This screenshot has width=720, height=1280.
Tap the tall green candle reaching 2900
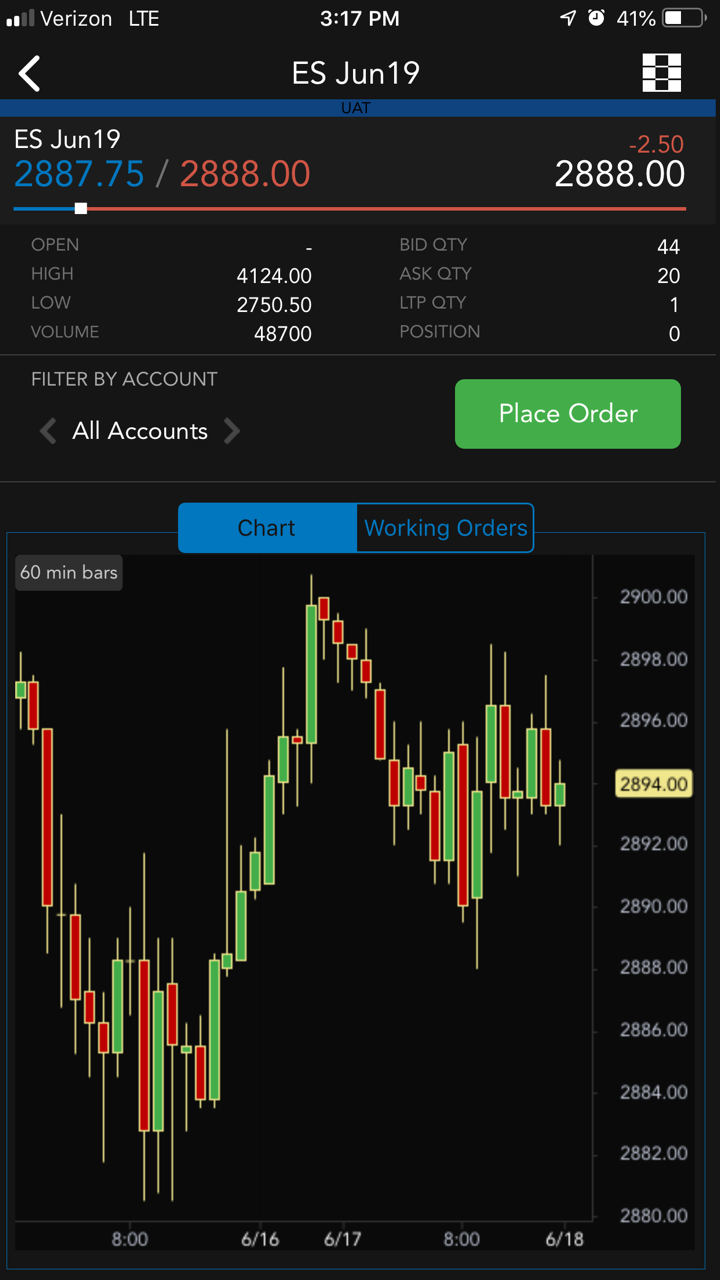[x=311, y=673]
